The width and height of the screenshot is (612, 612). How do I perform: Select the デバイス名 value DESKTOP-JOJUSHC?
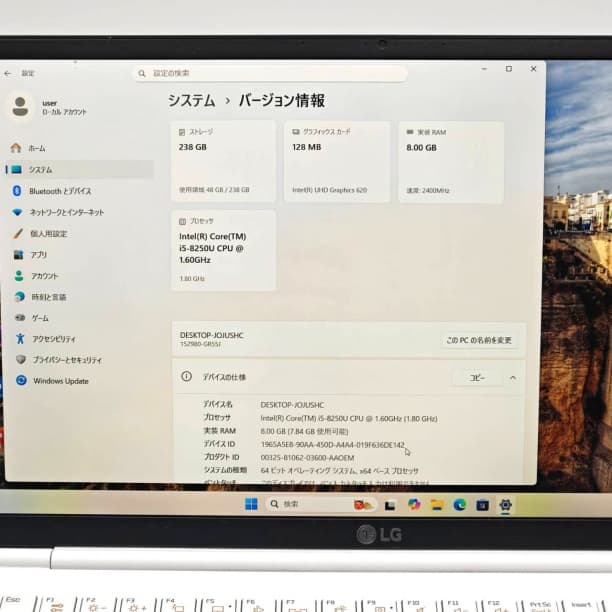click(x=292, y=405)
